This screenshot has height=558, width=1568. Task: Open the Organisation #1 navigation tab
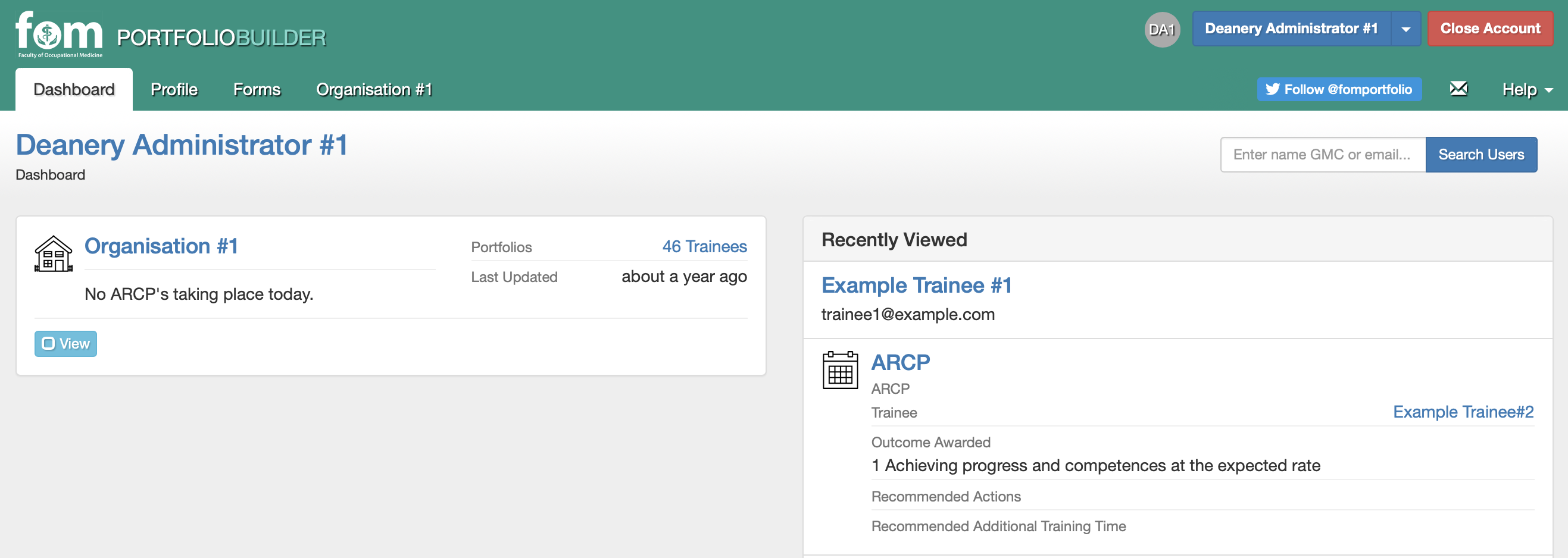pos(374,89)
